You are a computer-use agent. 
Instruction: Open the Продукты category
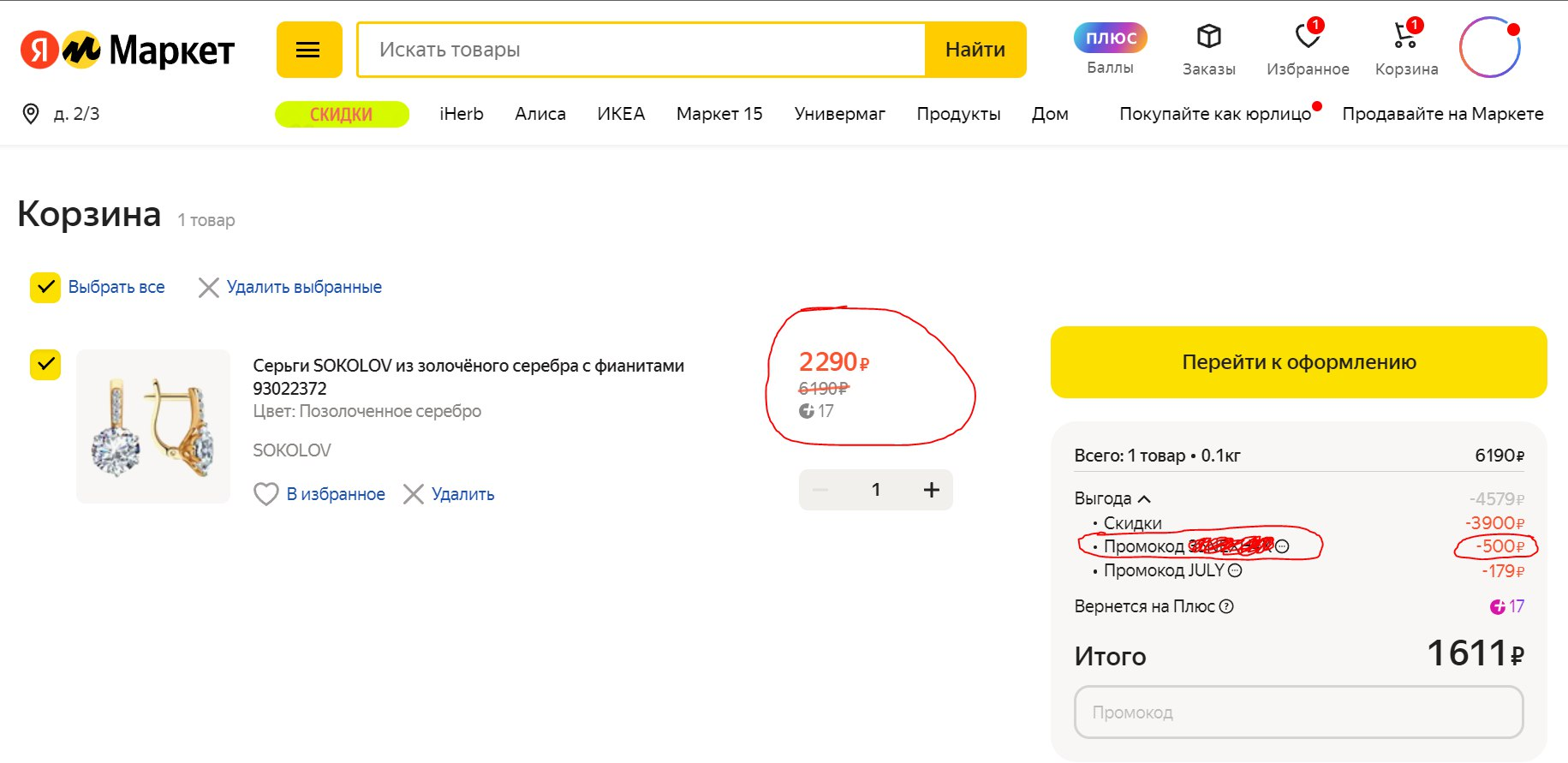point(958,114)
